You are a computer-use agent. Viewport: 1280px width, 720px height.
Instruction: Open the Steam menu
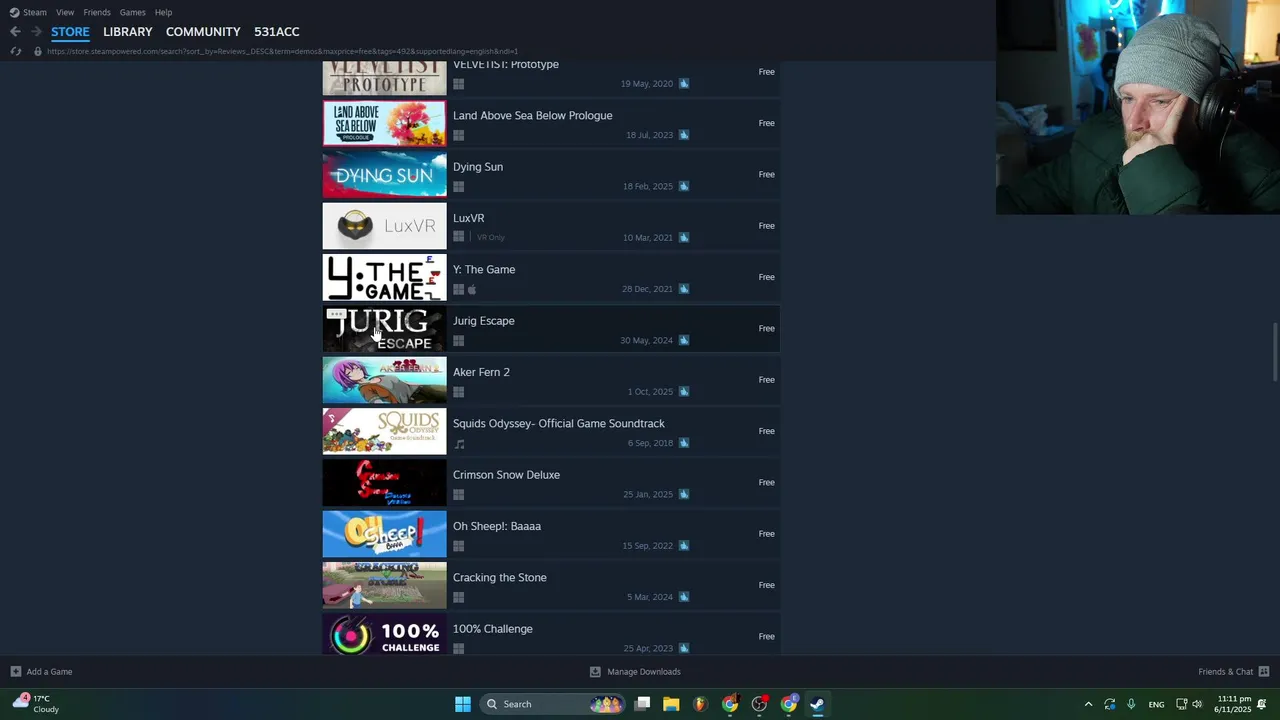click(x=28, y=12)
